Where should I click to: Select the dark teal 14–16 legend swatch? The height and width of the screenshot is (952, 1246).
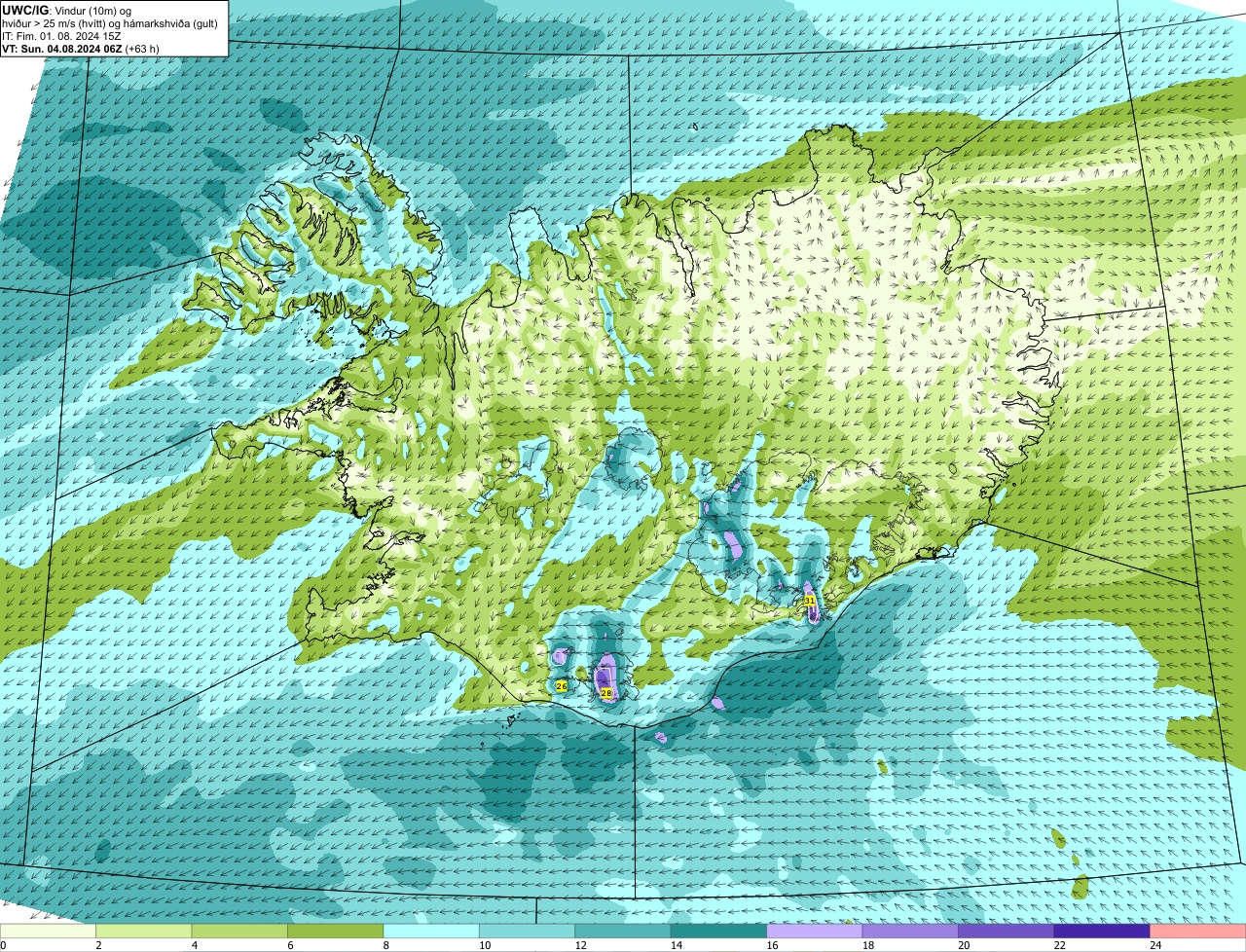pyautogui.click(x=719, y=931)
